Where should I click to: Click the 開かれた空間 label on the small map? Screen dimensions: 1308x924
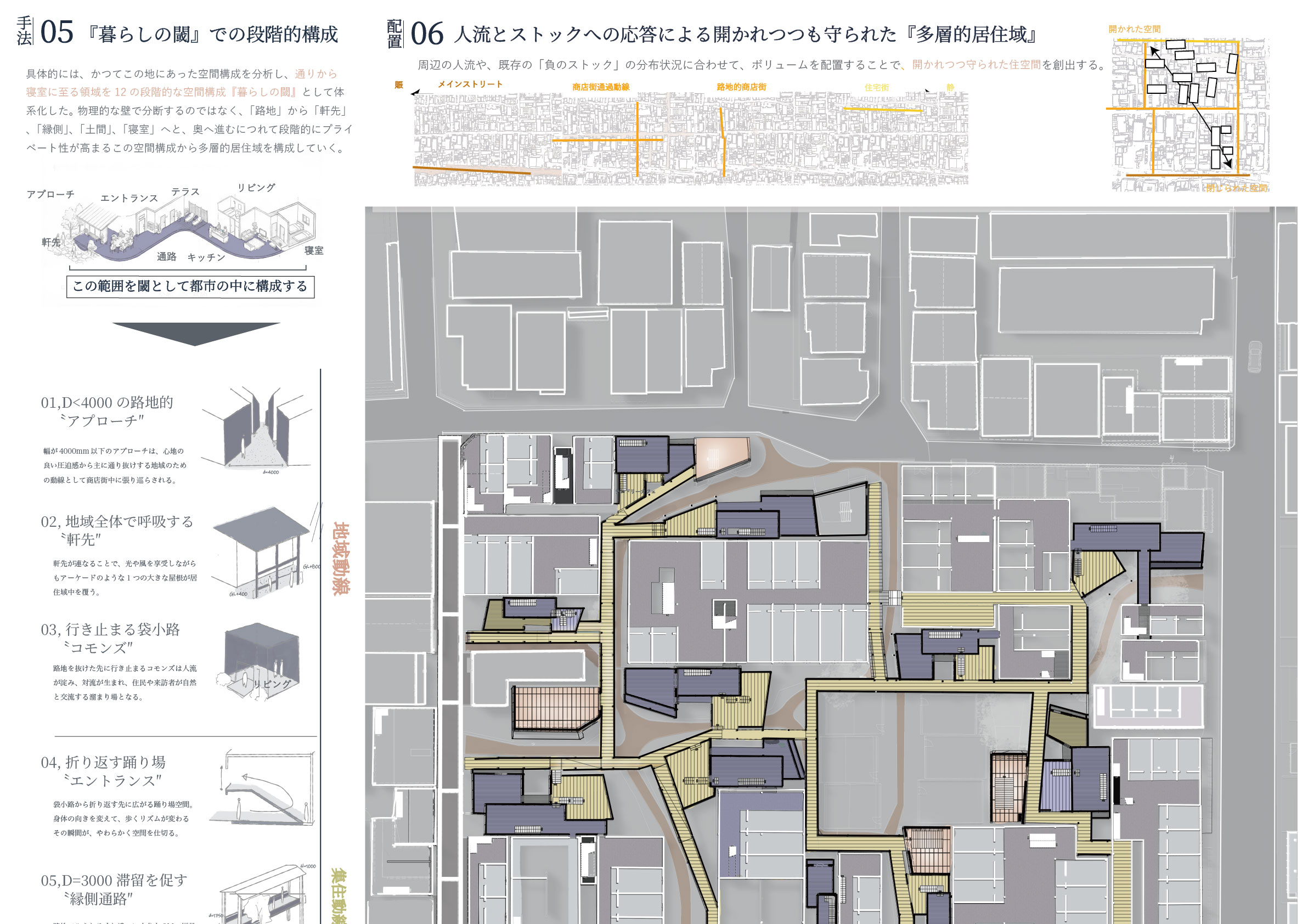1134,29
